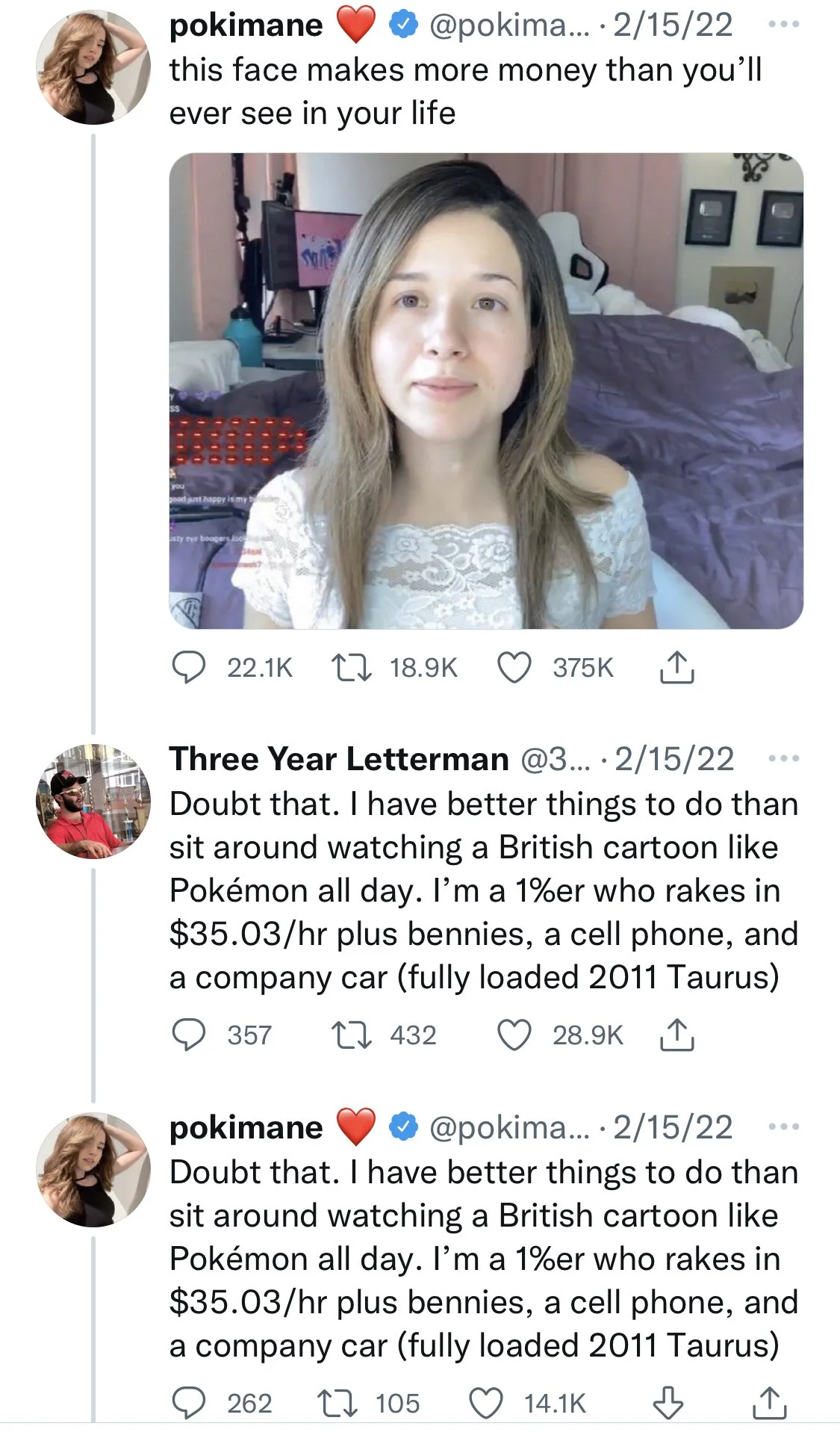This screenshot has width=840, height=1441.
Task: Like the tweet with 375K likes
Action: (514, 667)
